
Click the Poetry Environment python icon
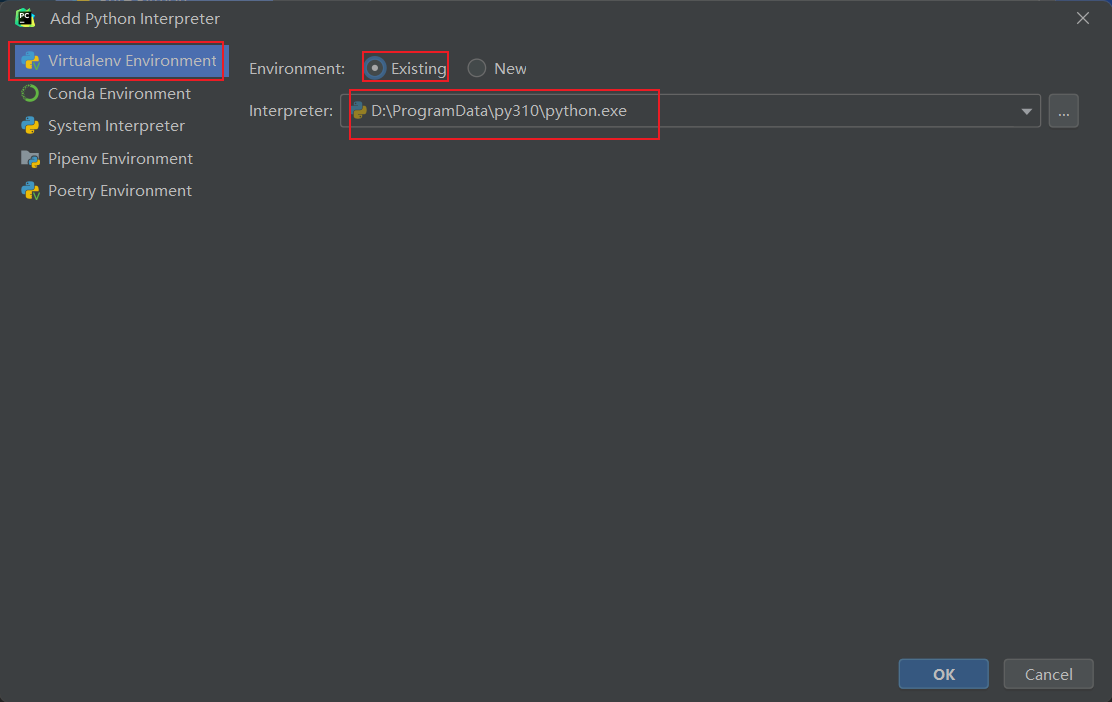(30, 191)
